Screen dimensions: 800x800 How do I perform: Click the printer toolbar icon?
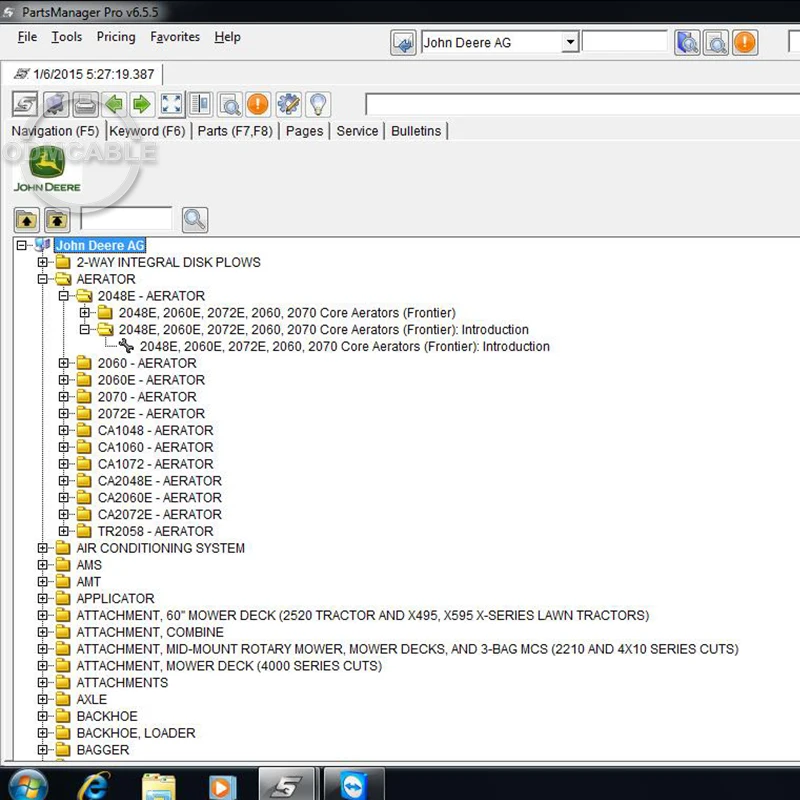click(85, 105)
